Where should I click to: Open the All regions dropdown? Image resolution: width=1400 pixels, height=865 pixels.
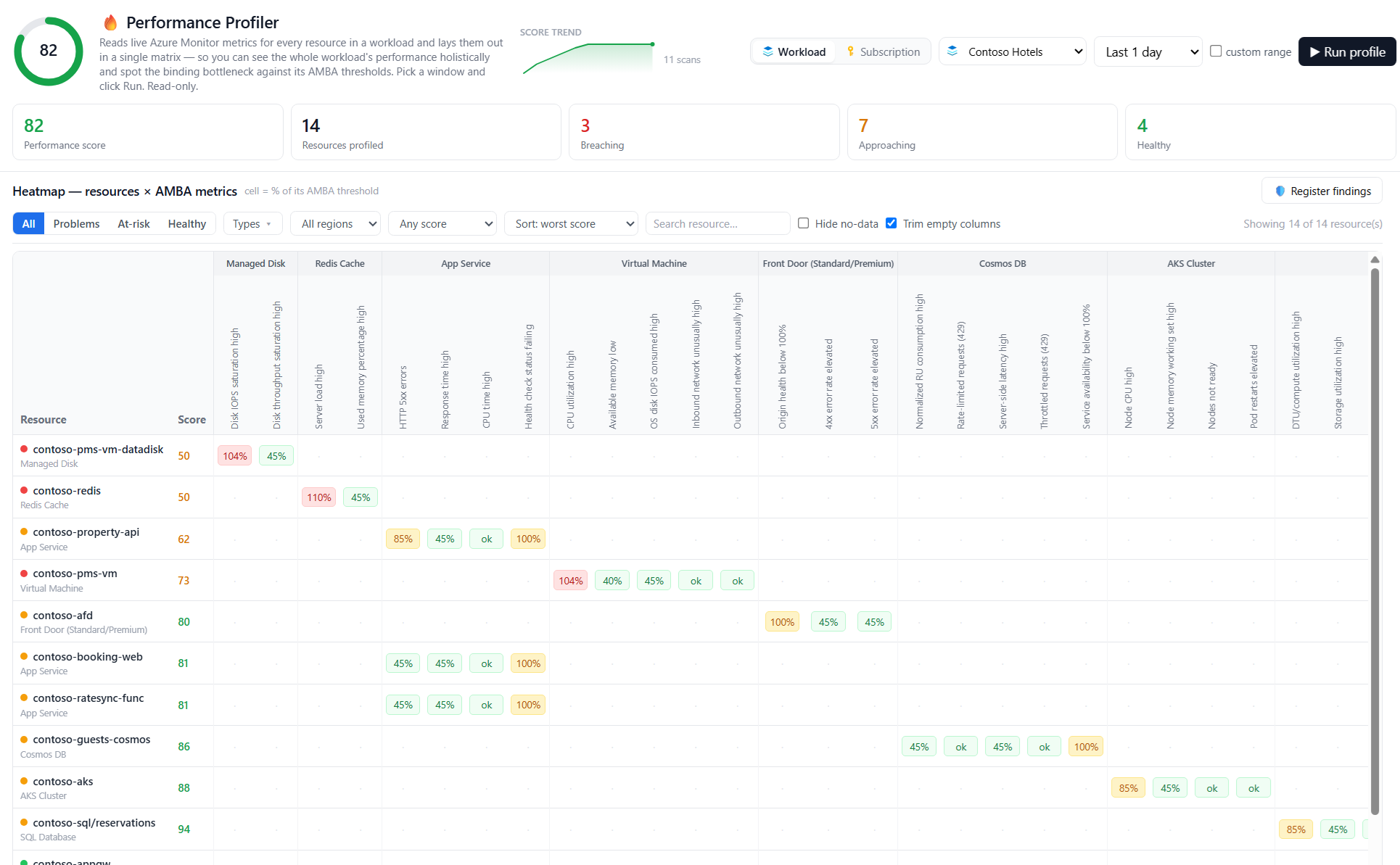click(x=335, y=223)
